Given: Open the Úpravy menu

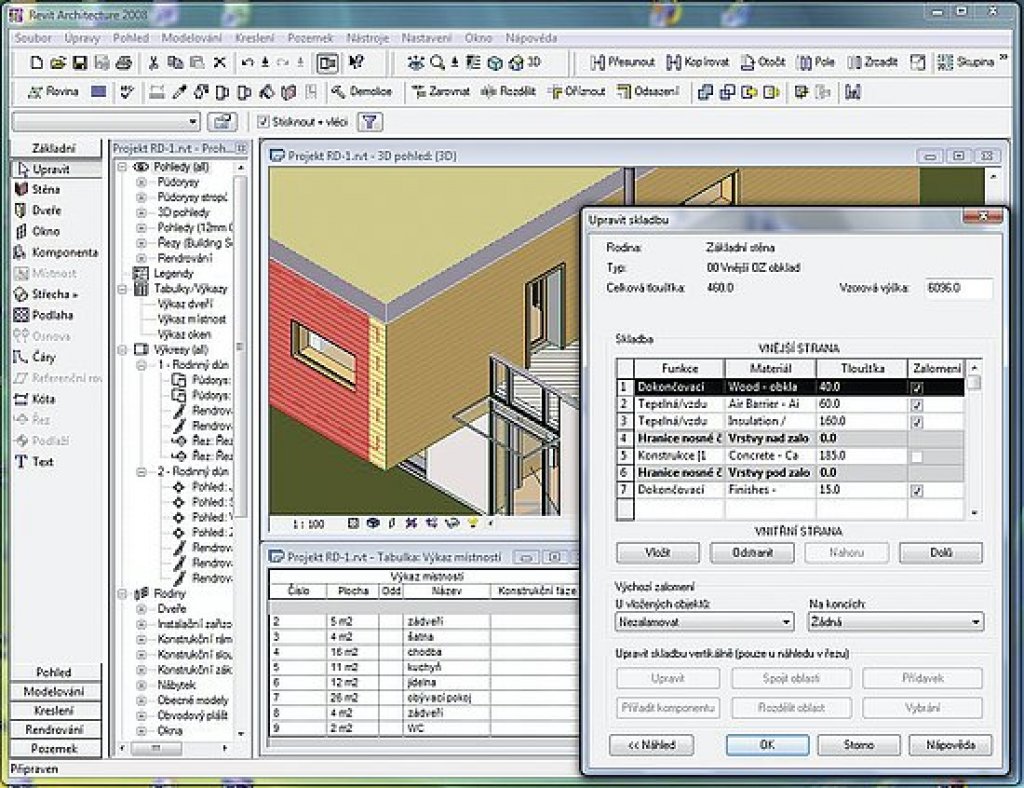Looking at the screenshot, I should [x=82, y=38].
